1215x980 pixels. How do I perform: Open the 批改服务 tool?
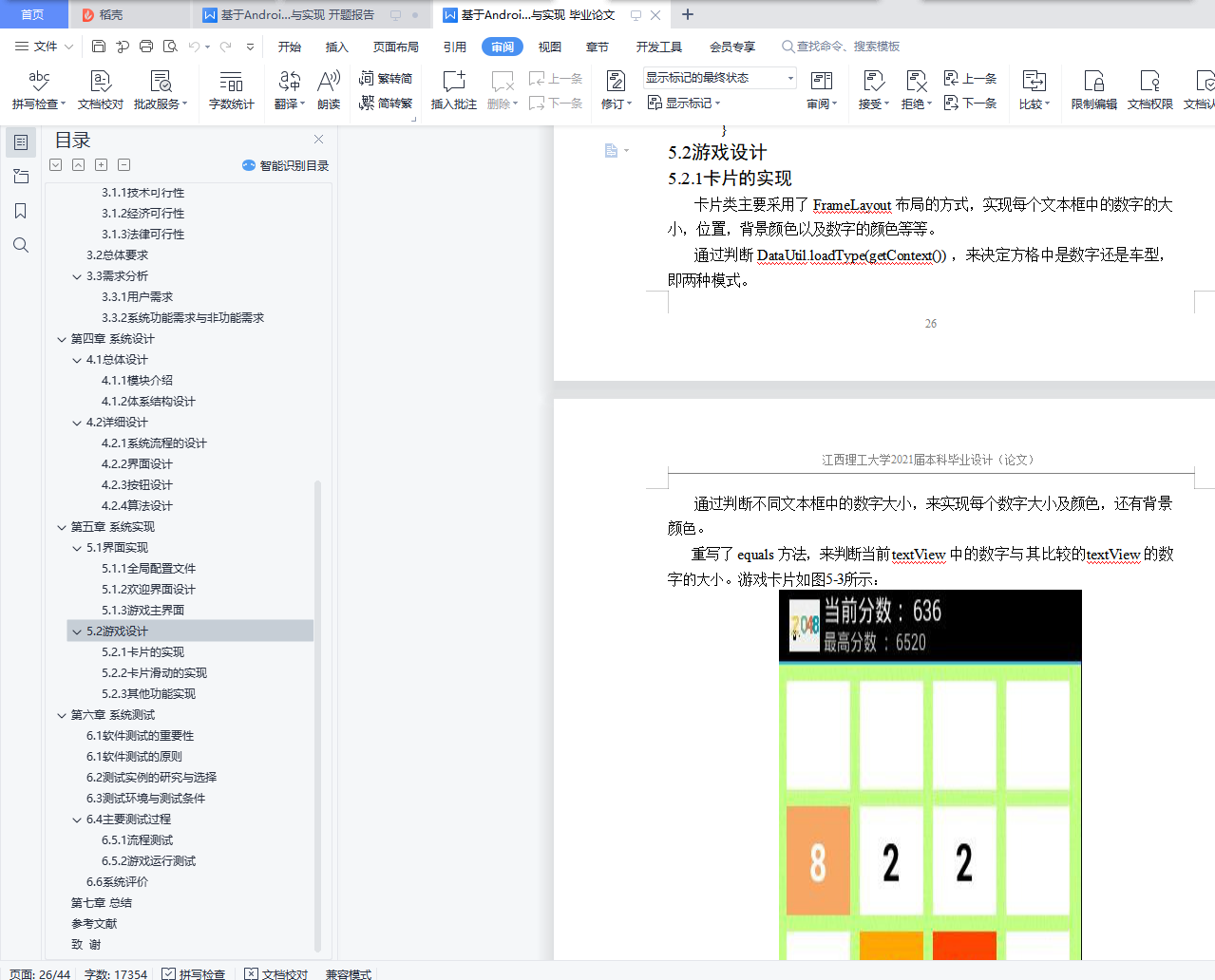pos(161,90)
